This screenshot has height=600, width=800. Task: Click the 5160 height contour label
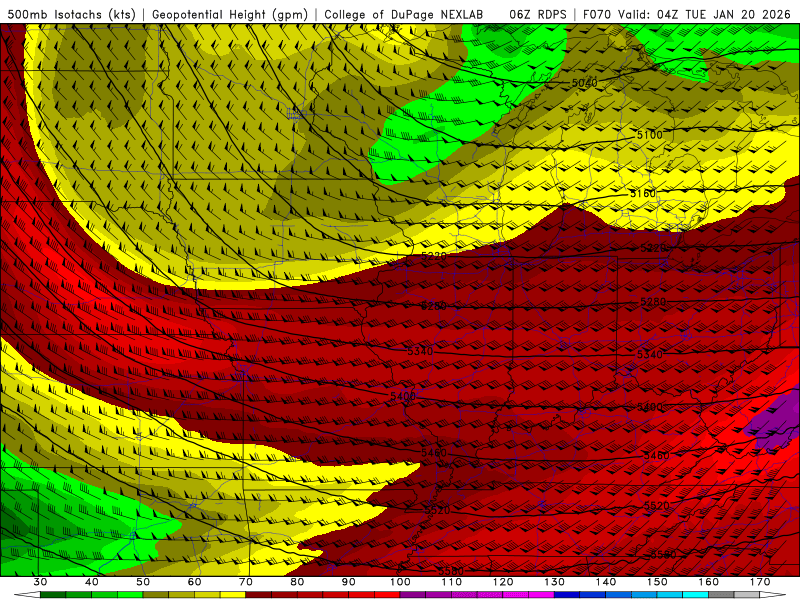pos(642,193)
